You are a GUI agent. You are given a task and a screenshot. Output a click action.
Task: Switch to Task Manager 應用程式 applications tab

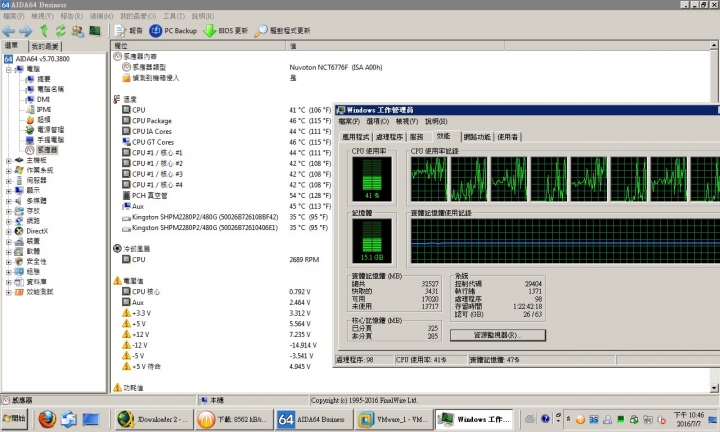[356, 137]
